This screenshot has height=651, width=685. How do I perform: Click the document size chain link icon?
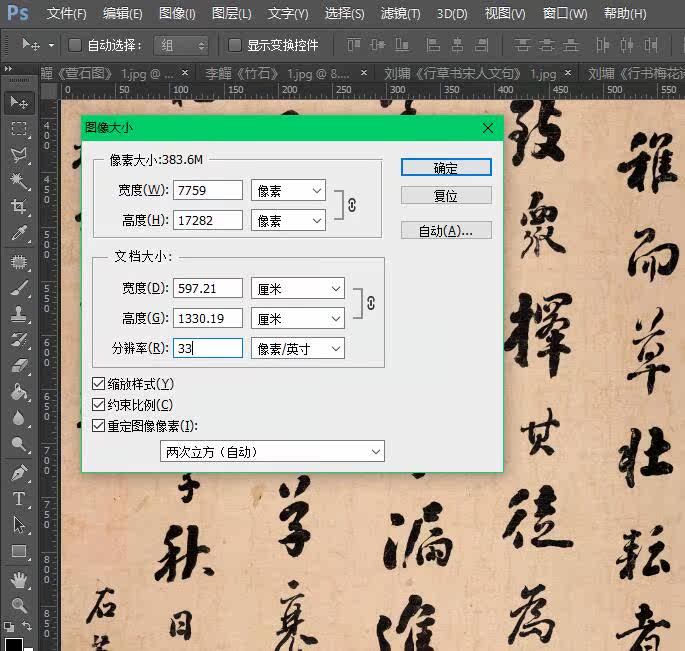[371, 303]
